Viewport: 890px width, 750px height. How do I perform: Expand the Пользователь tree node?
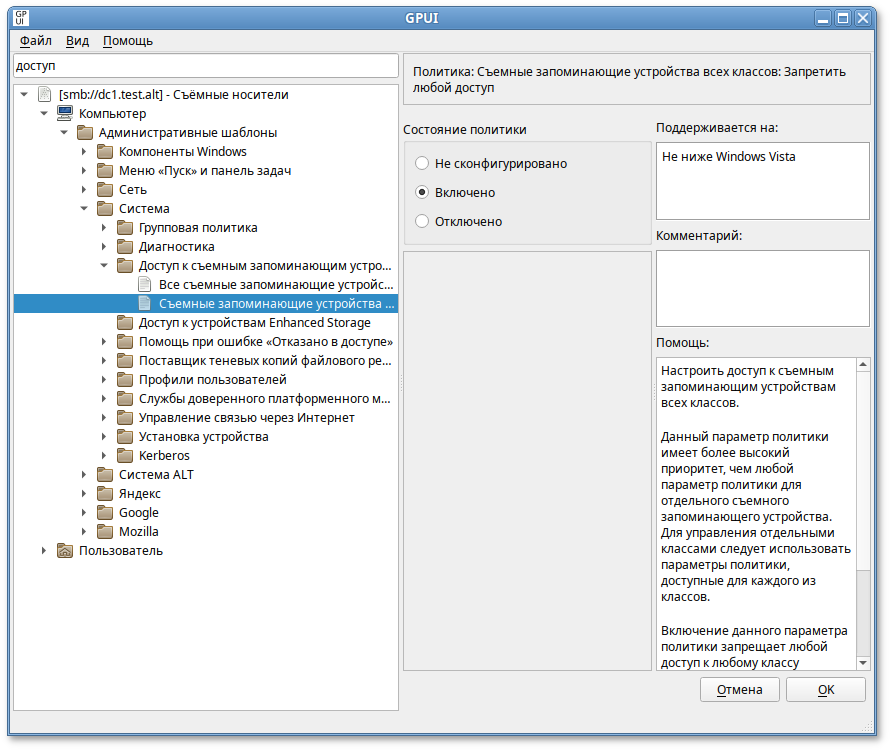click(44, 551)
